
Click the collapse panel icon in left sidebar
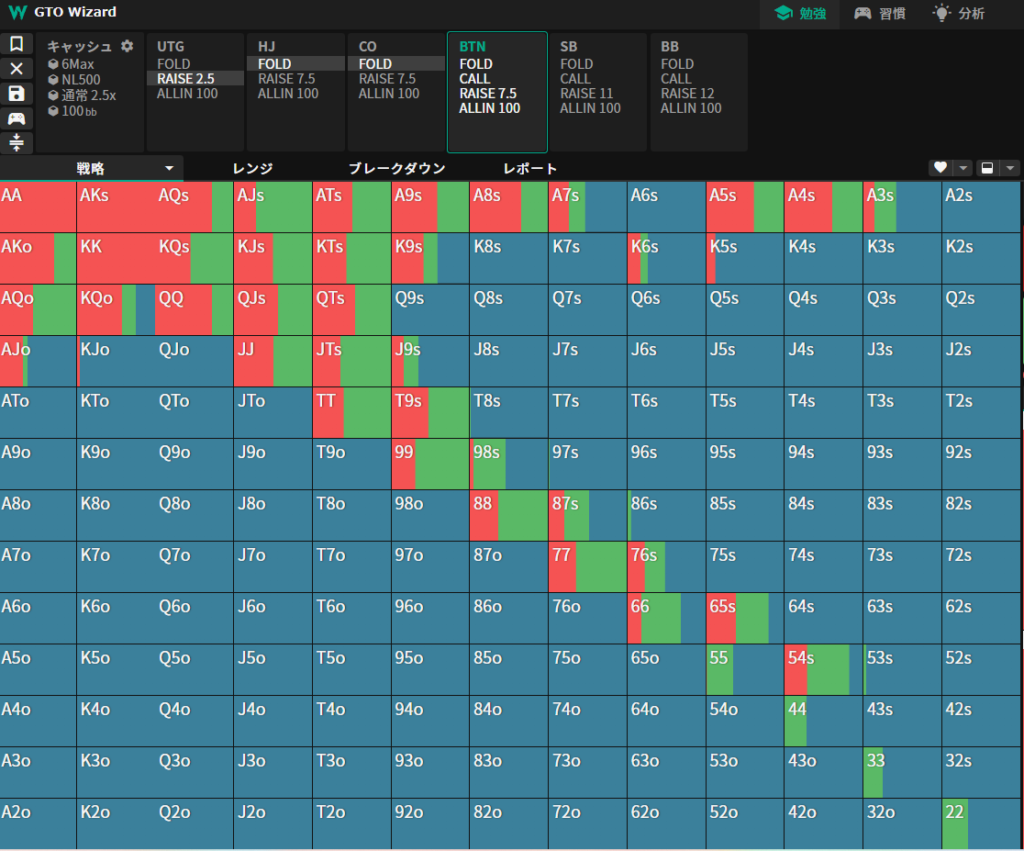[x=16, y=142]
